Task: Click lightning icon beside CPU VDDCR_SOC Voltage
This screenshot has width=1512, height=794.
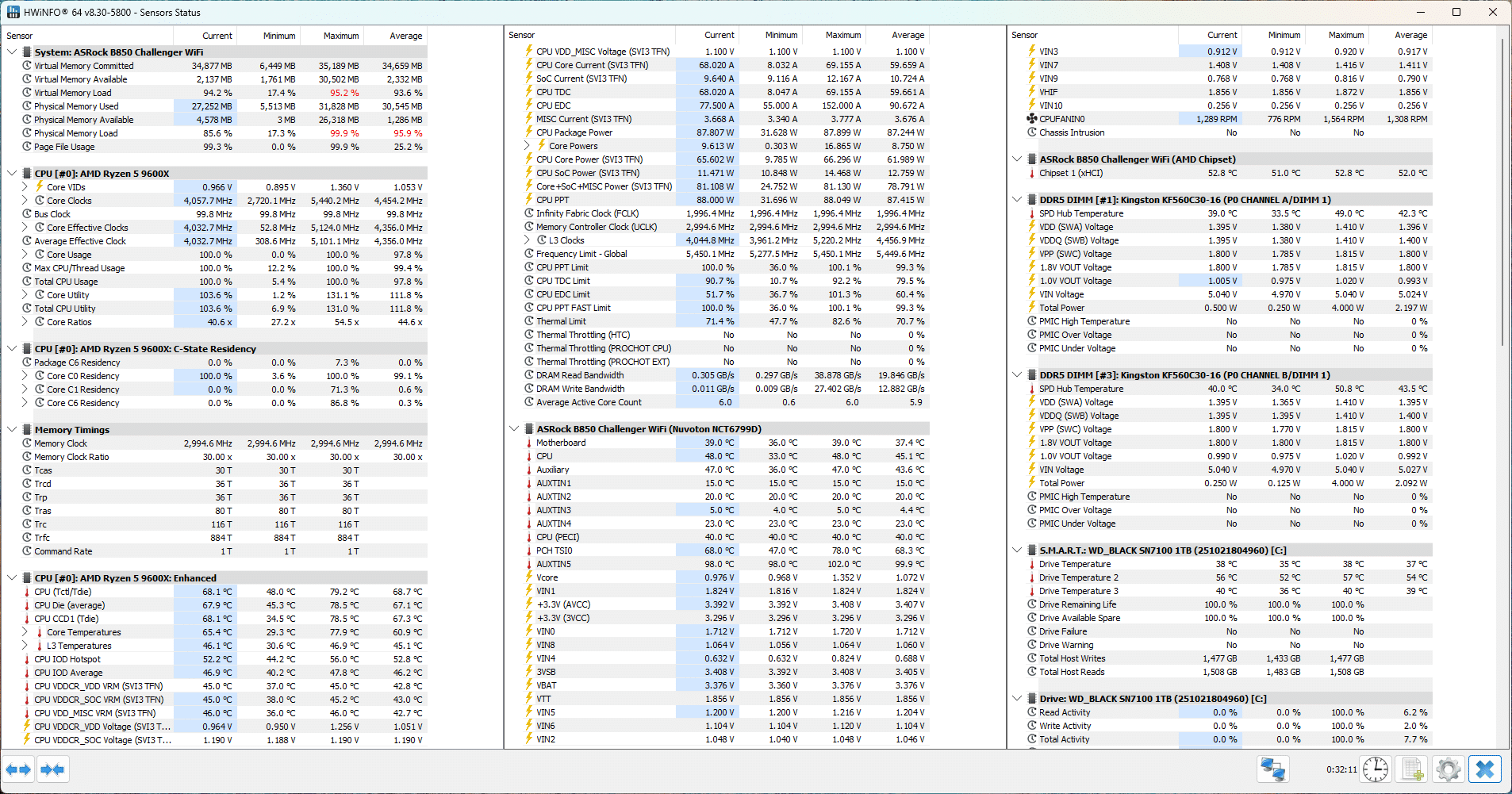Action: pos(27,740)
